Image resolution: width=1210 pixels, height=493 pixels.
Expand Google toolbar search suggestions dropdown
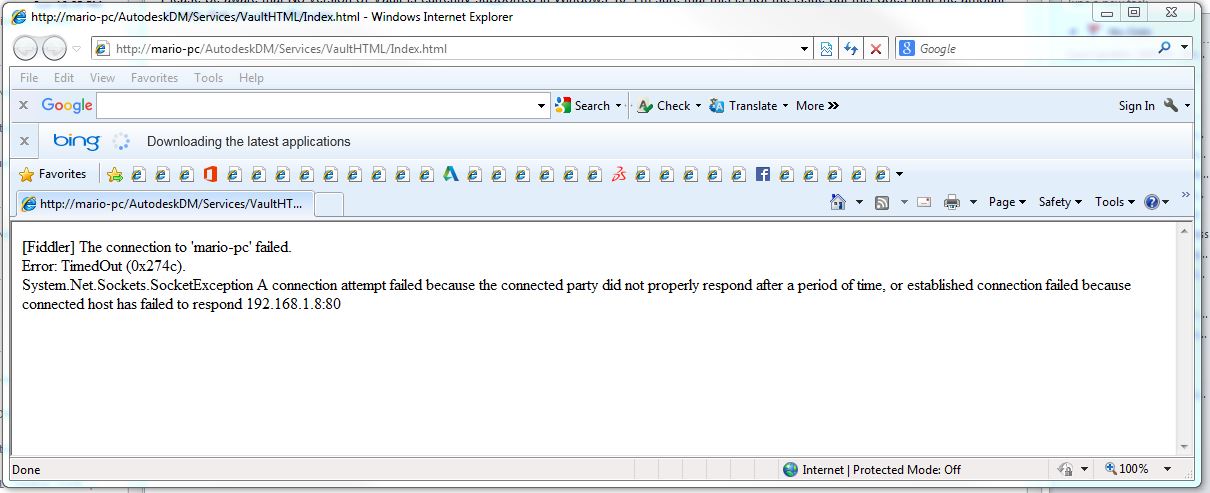pos(543,105)
